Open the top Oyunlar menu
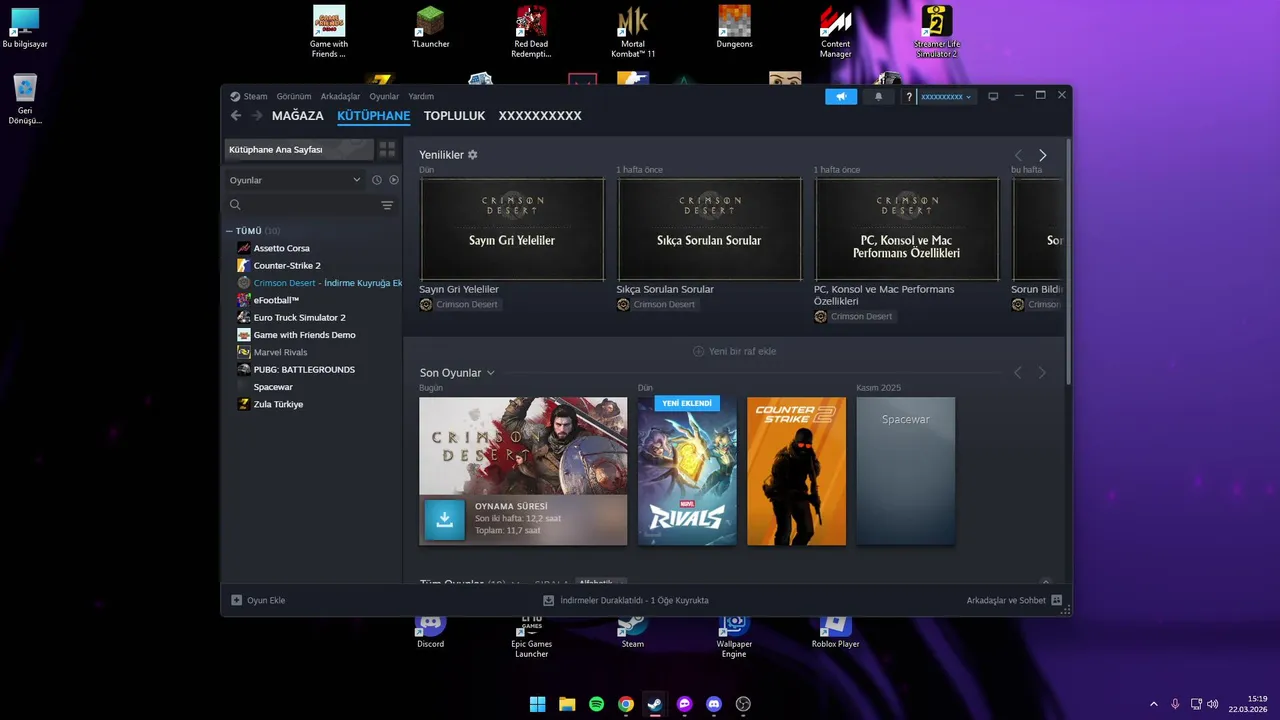This screenshot has height=720, width=1280. click(x=384, y=97)
